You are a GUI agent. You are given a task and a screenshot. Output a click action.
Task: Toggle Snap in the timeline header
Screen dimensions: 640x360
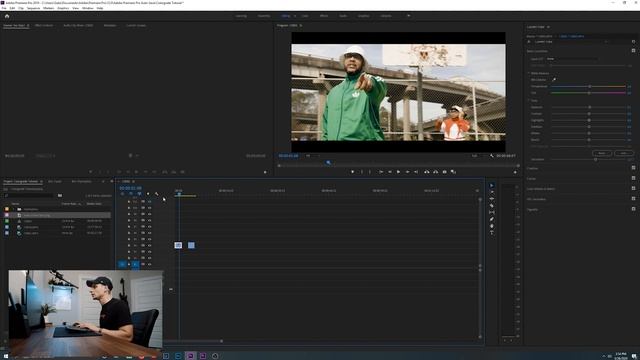click(x=131, y=193)
